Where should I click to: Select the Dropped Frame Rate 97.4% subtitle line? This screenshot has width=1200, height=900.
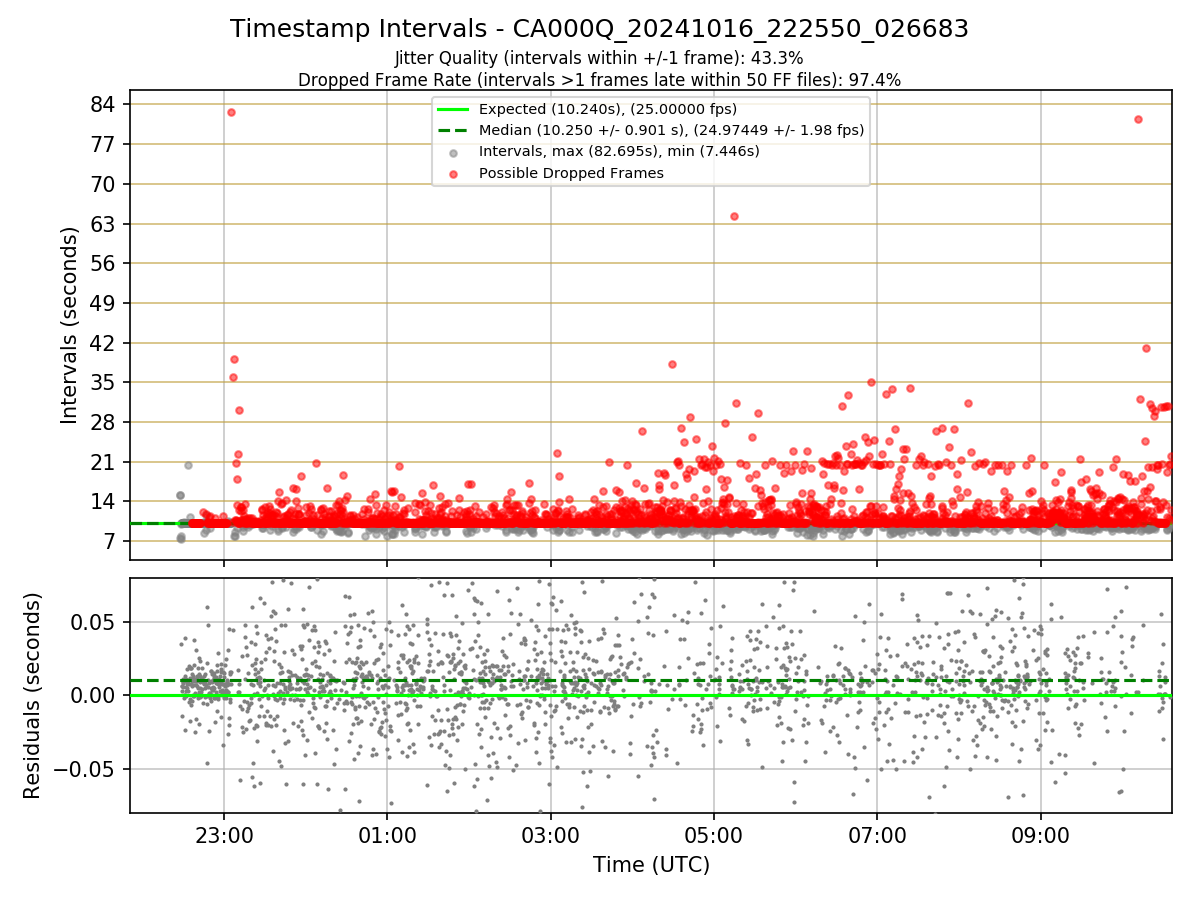click(599, 80)
